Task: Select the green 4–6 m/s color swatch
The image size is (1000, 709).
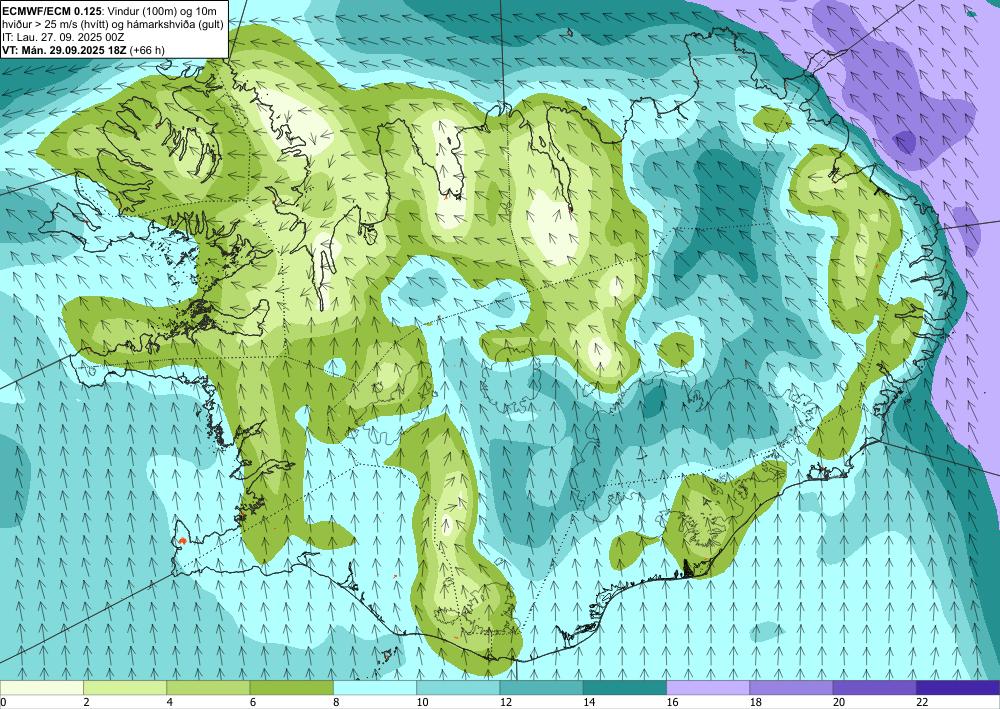Action: pyautogui.click(x=208, y=688)
